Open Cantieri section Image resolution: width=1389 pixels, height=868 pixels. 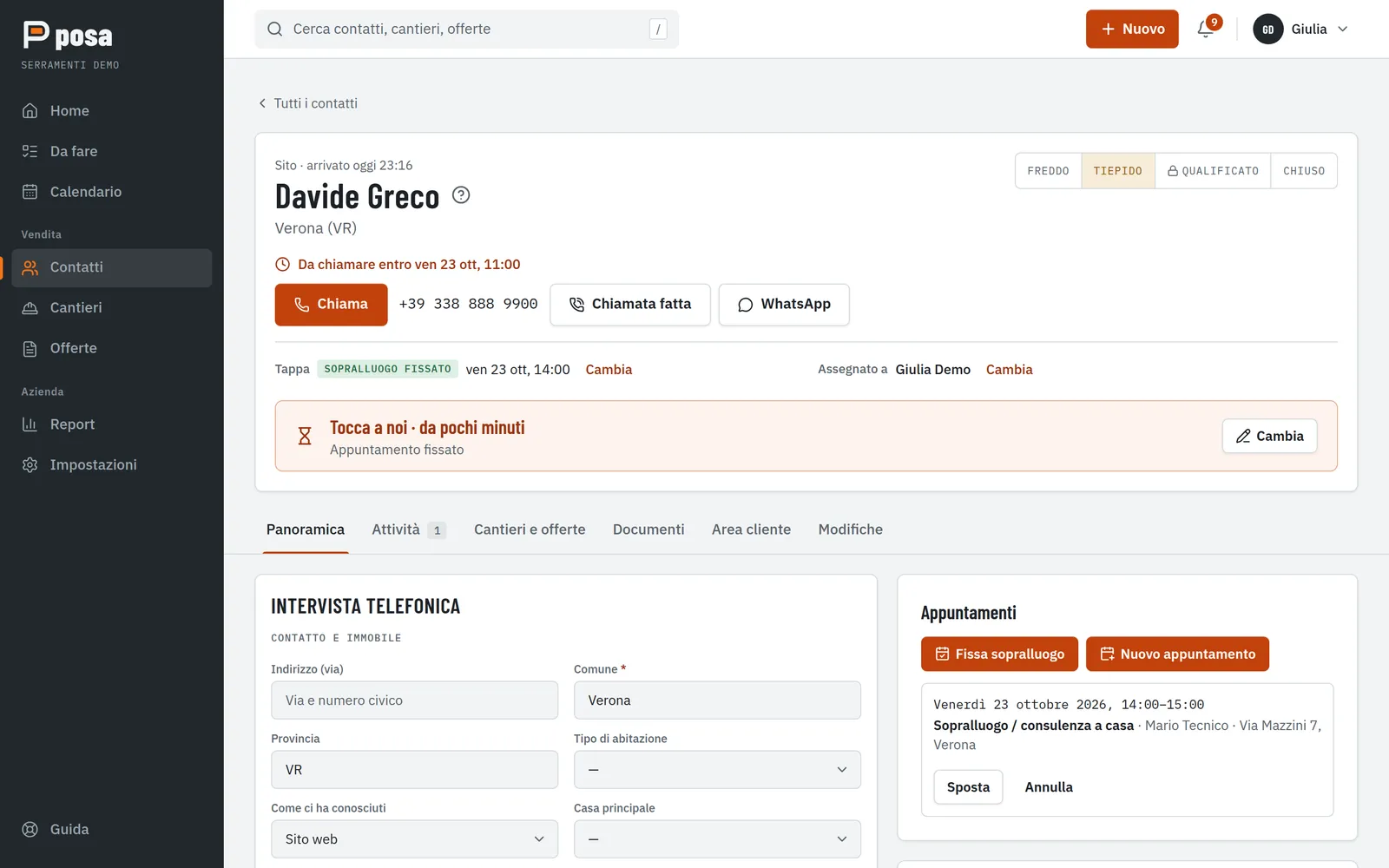[x=112, y=307]
